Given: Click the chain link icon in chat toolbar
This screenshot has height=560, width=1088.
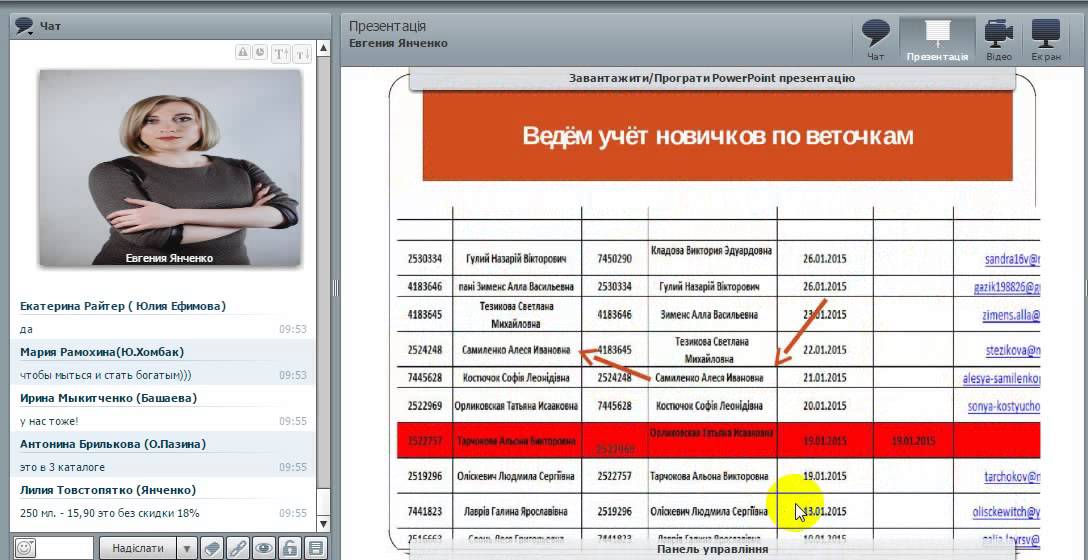Looking at the screenshot, I should pos(238,548).
